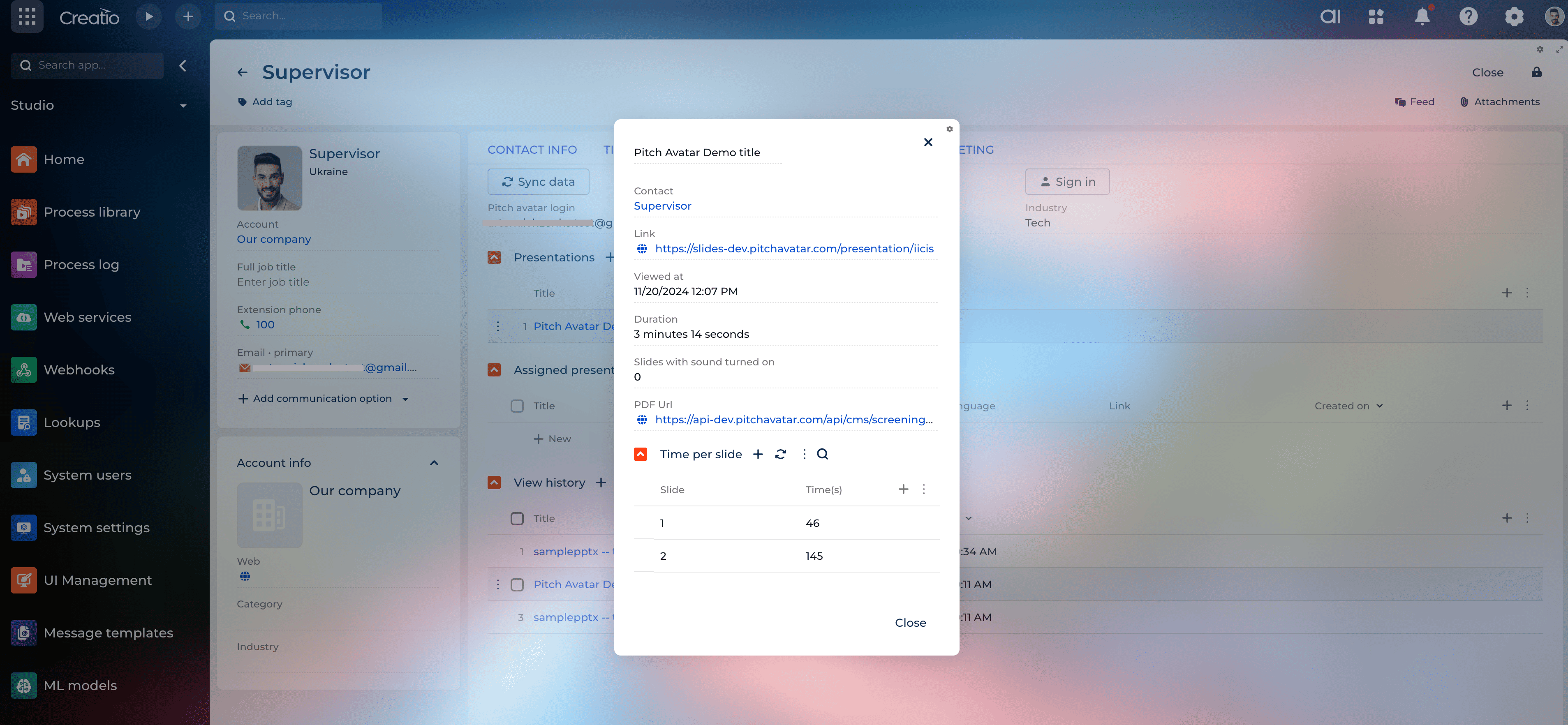Open the Feed panel
Viewport: 1568px width, 725px height.
tap(1415, 102)
